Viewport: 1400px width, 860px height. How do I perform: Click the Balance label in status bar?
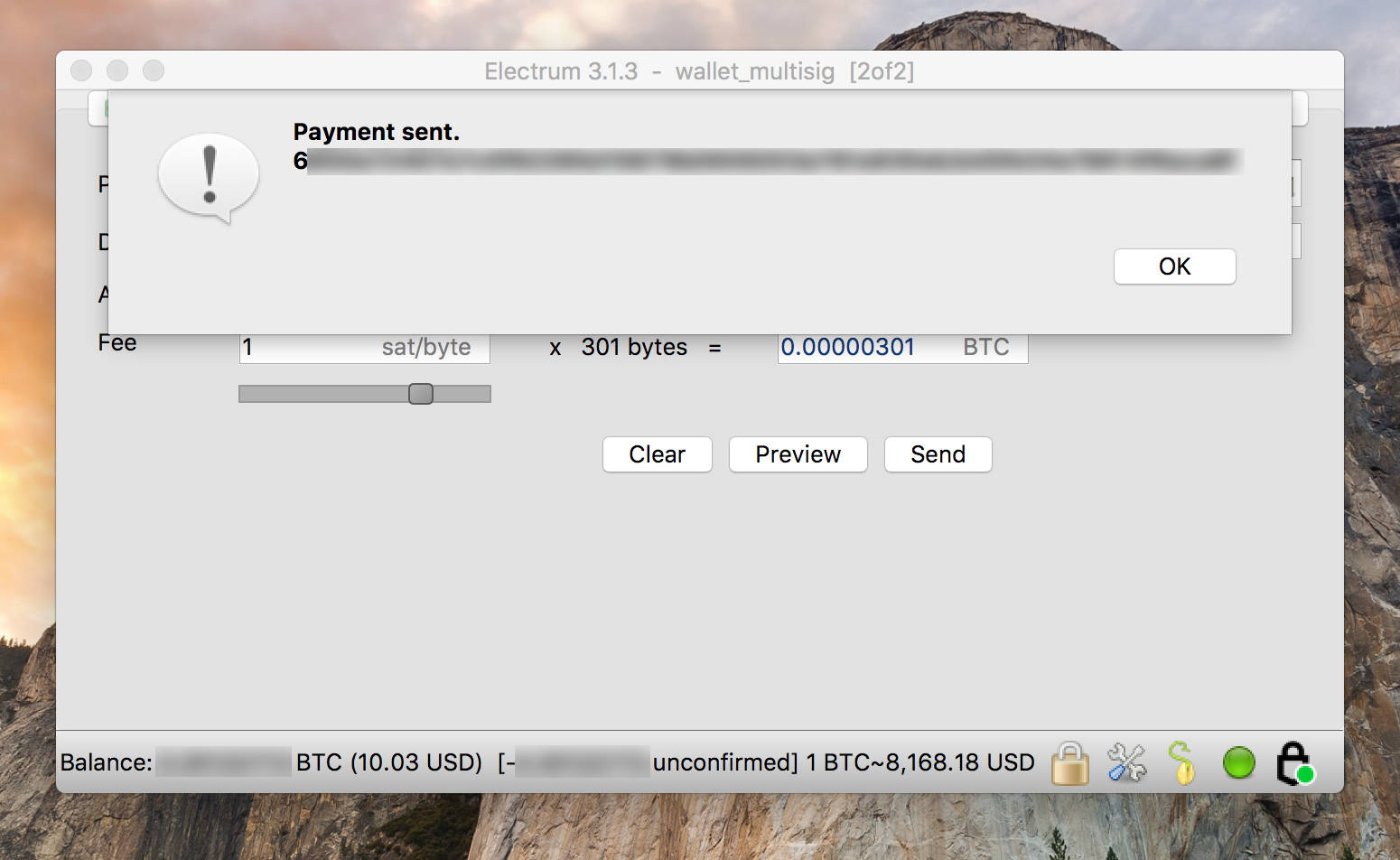point(106,762)
